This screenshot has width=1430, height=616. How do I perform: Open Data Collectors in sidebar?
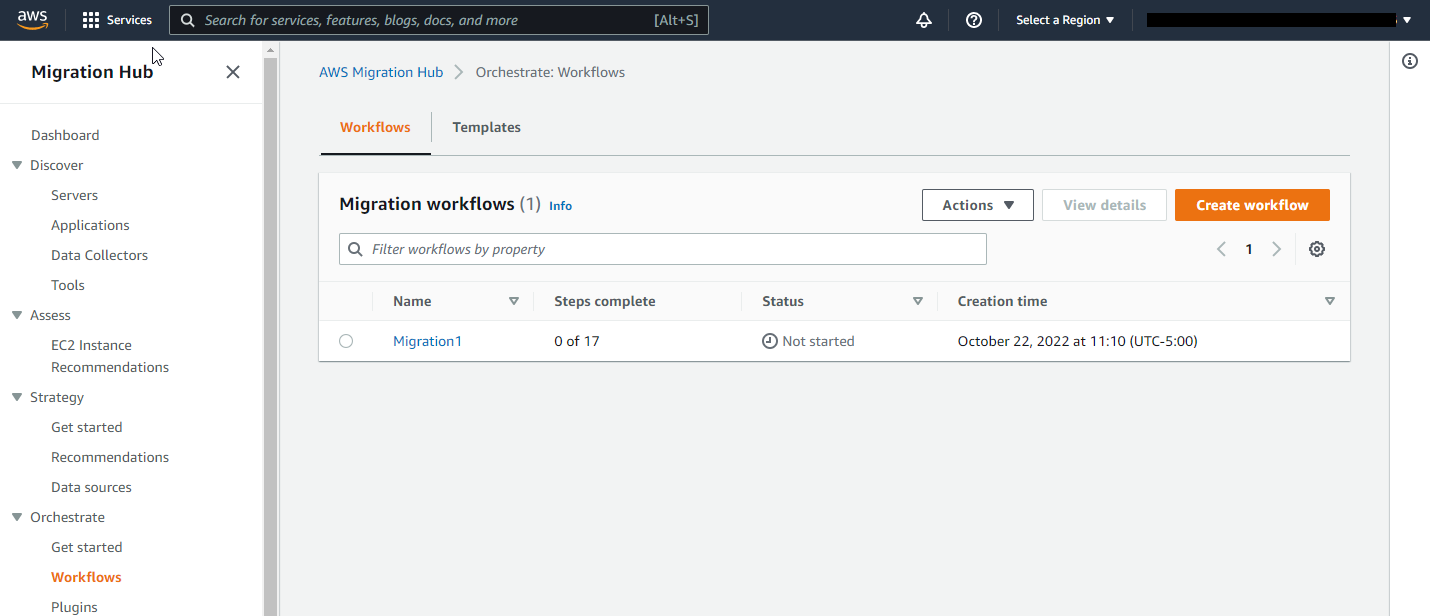(99, 255)
